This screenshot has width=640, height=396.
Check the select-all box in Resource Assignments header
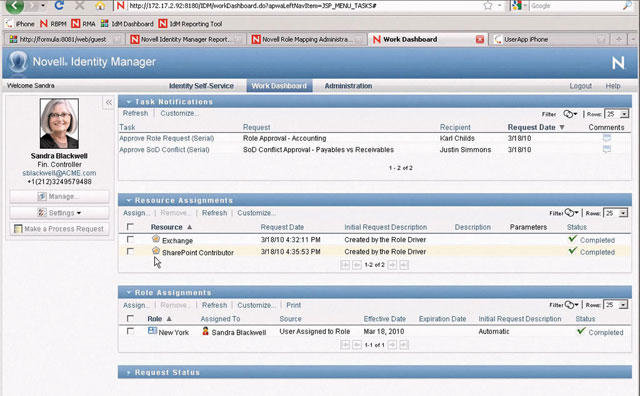click(x=130, y=227)
